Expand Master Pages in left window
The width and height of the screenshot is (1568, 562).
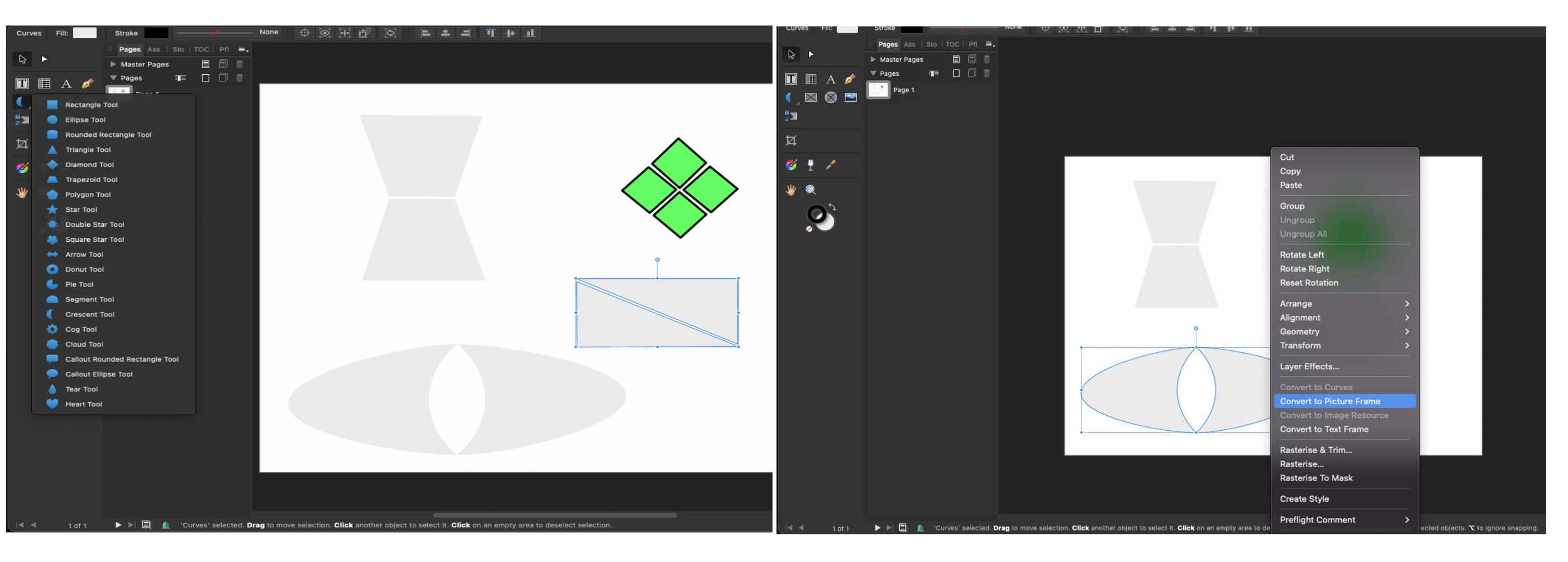pyautogui.click(x=113, y=64)
